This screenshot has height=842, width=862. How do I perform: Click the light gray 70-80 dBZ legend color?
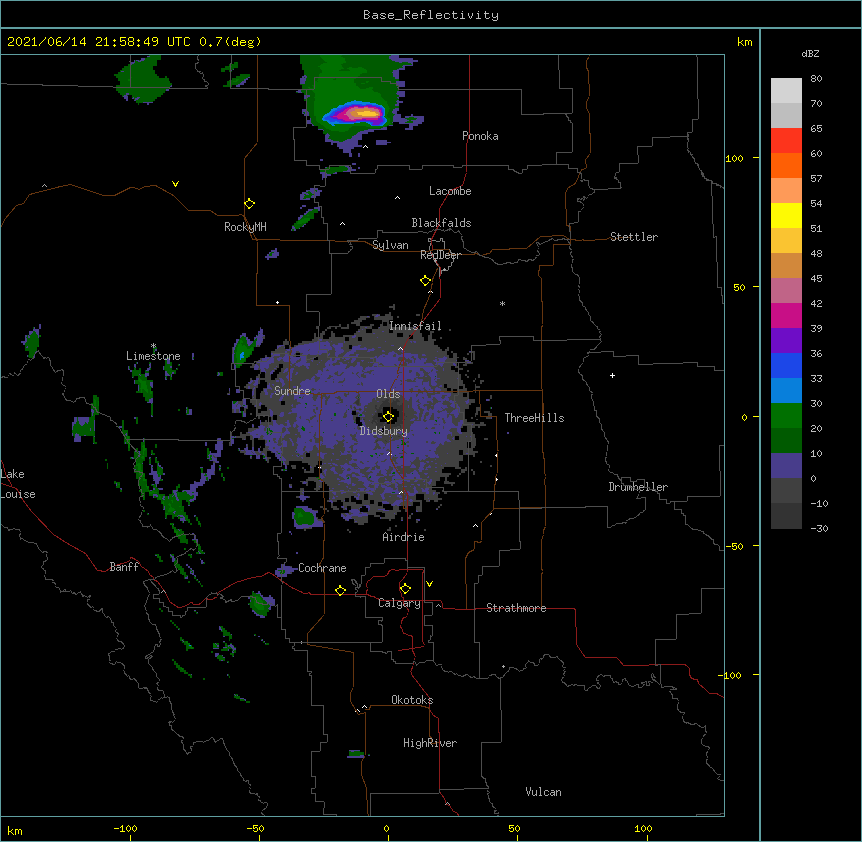[786, 91]
